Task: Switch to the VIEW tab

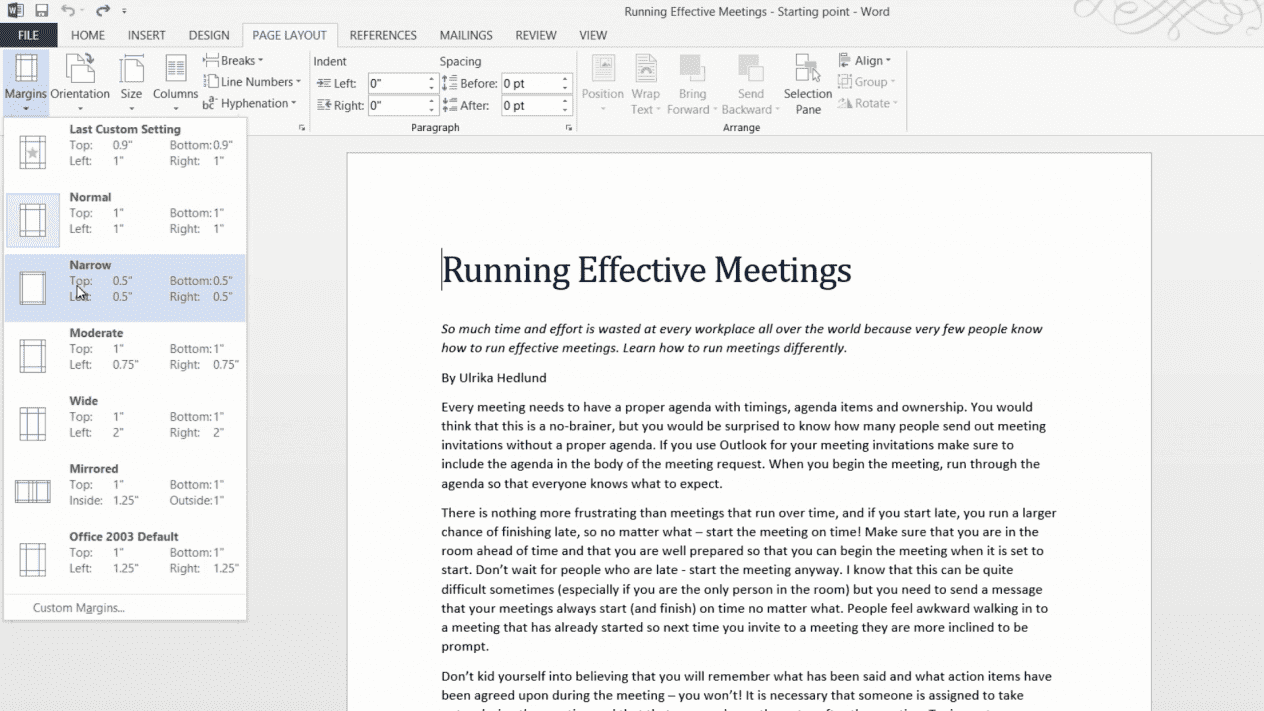Action: tap(593, 35)
